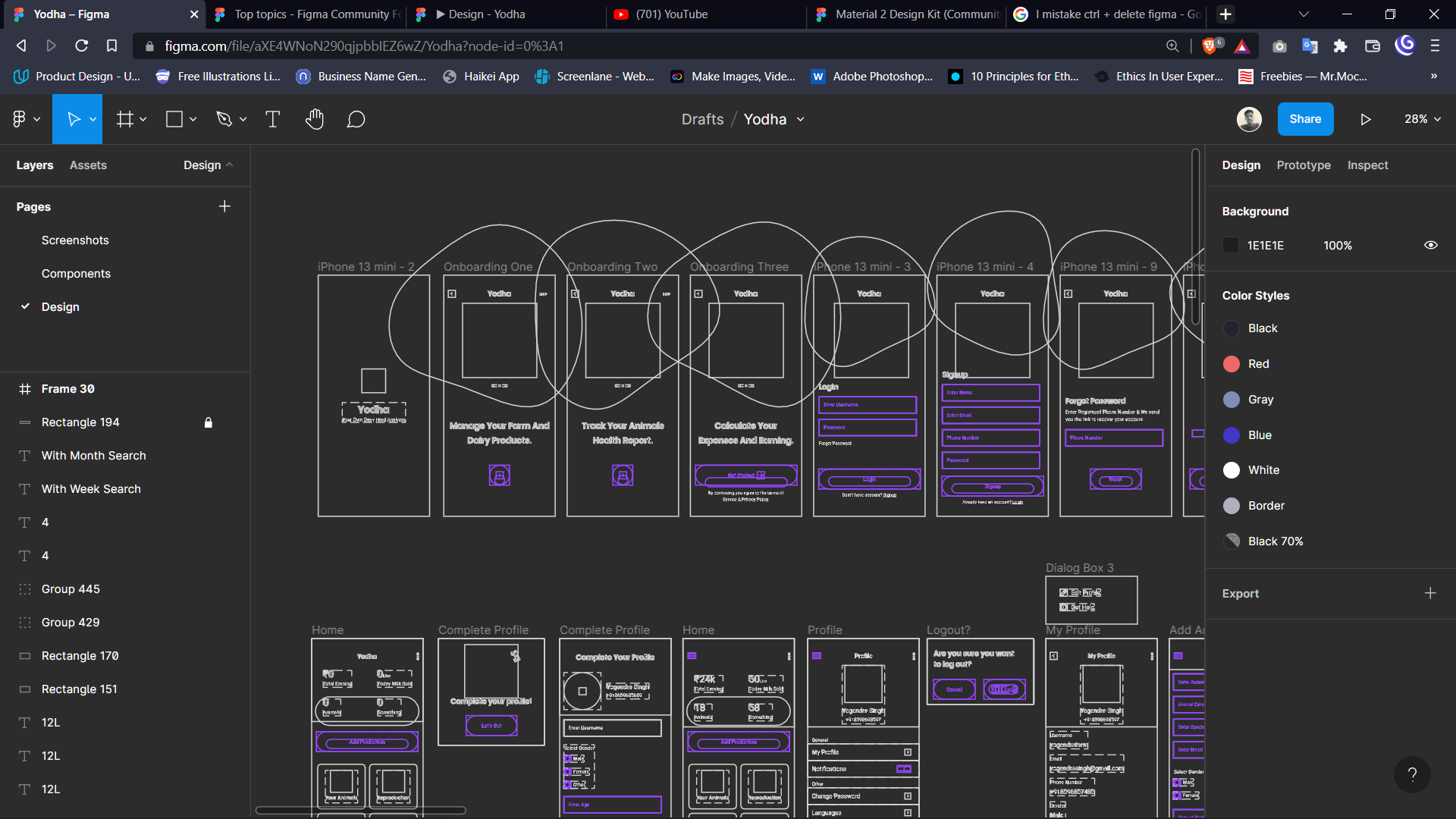
Task: Add an export setting with plus icon
Action: 1430,593
